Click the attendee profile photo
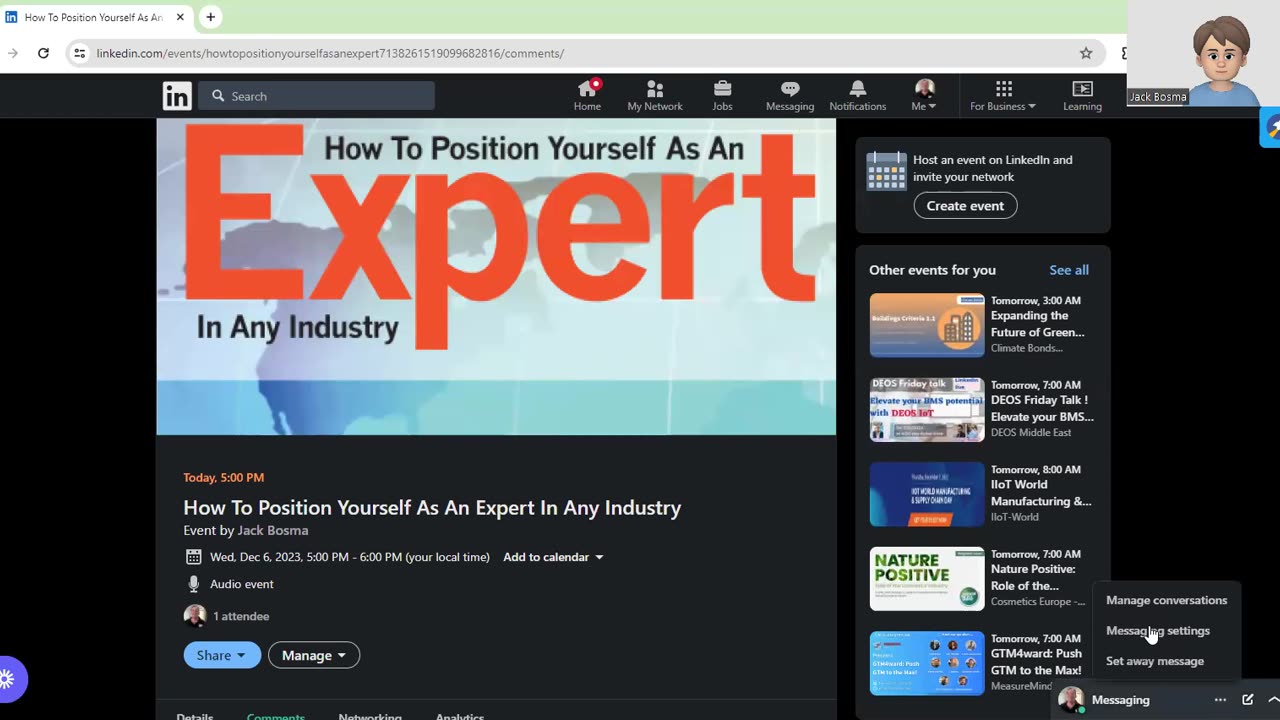Screen dimensions: 1280x720 (195, 616)
